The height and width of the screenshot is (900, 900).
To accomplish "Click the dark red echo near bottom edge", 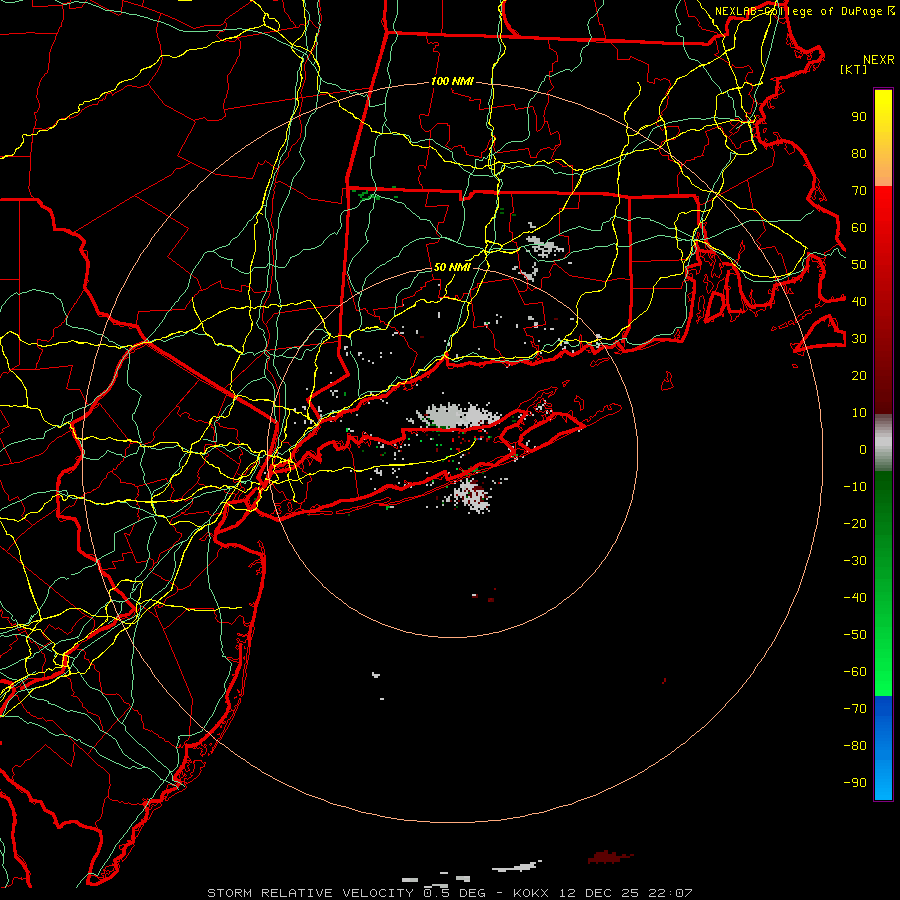I will 610,857.
